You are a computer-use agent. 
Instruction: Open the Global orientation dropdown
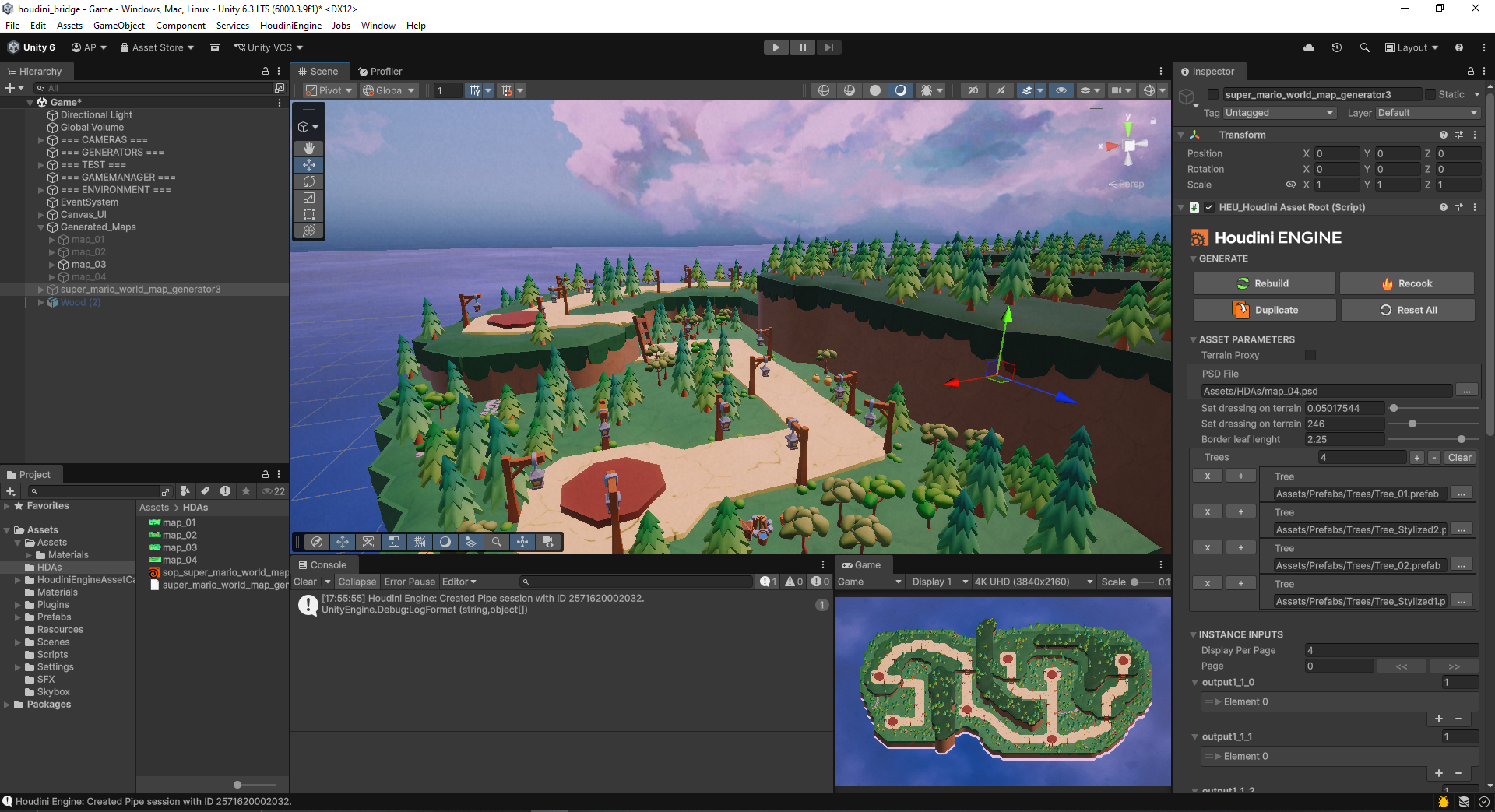coord(389,90)
